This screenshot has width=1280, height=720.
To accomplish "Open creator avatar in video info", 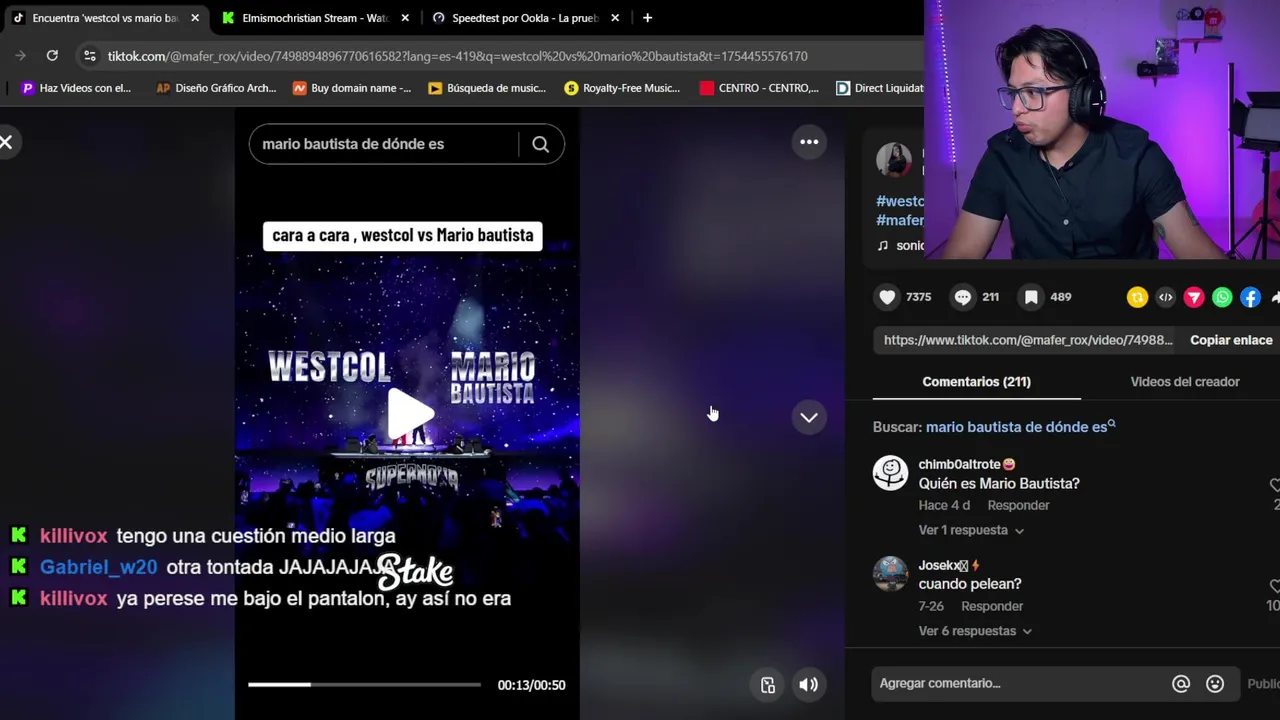I will point(893,160).
